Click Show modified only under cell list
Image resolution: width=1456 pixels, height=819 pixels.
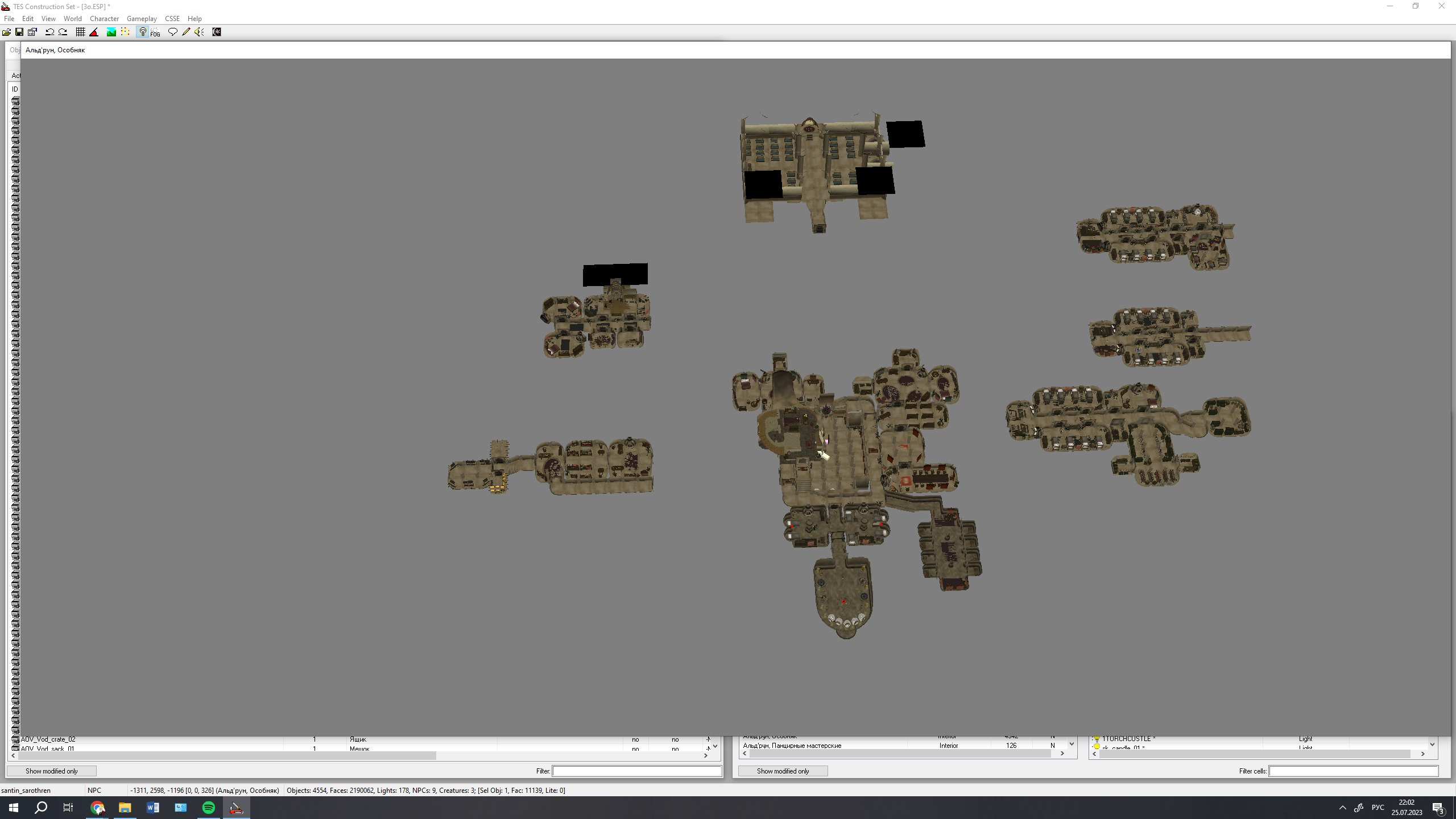coord(783,771)
